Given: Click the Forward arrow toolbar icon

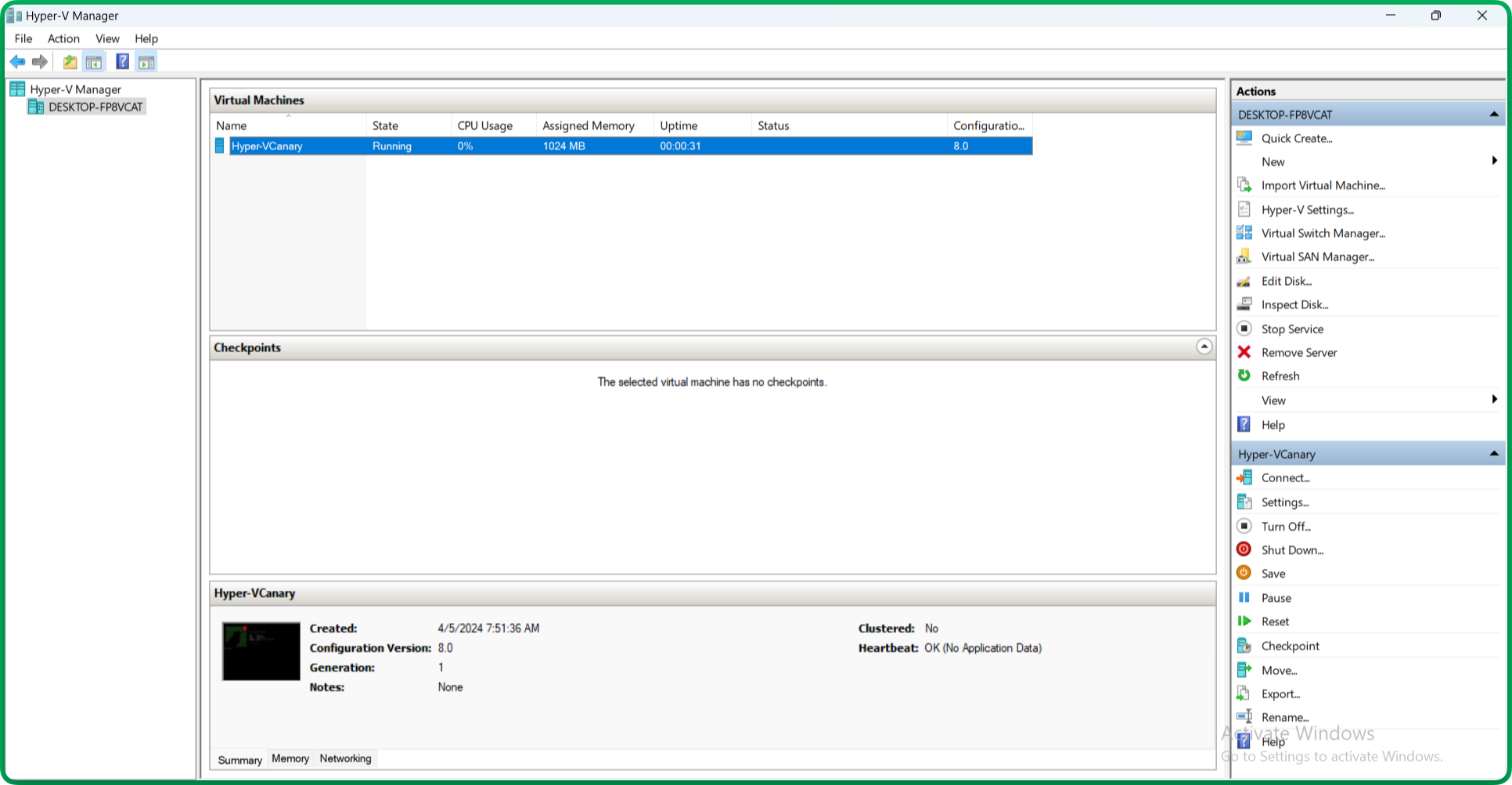Looking at the screenshot, I should pyautogui.click(x=40, y=62).
